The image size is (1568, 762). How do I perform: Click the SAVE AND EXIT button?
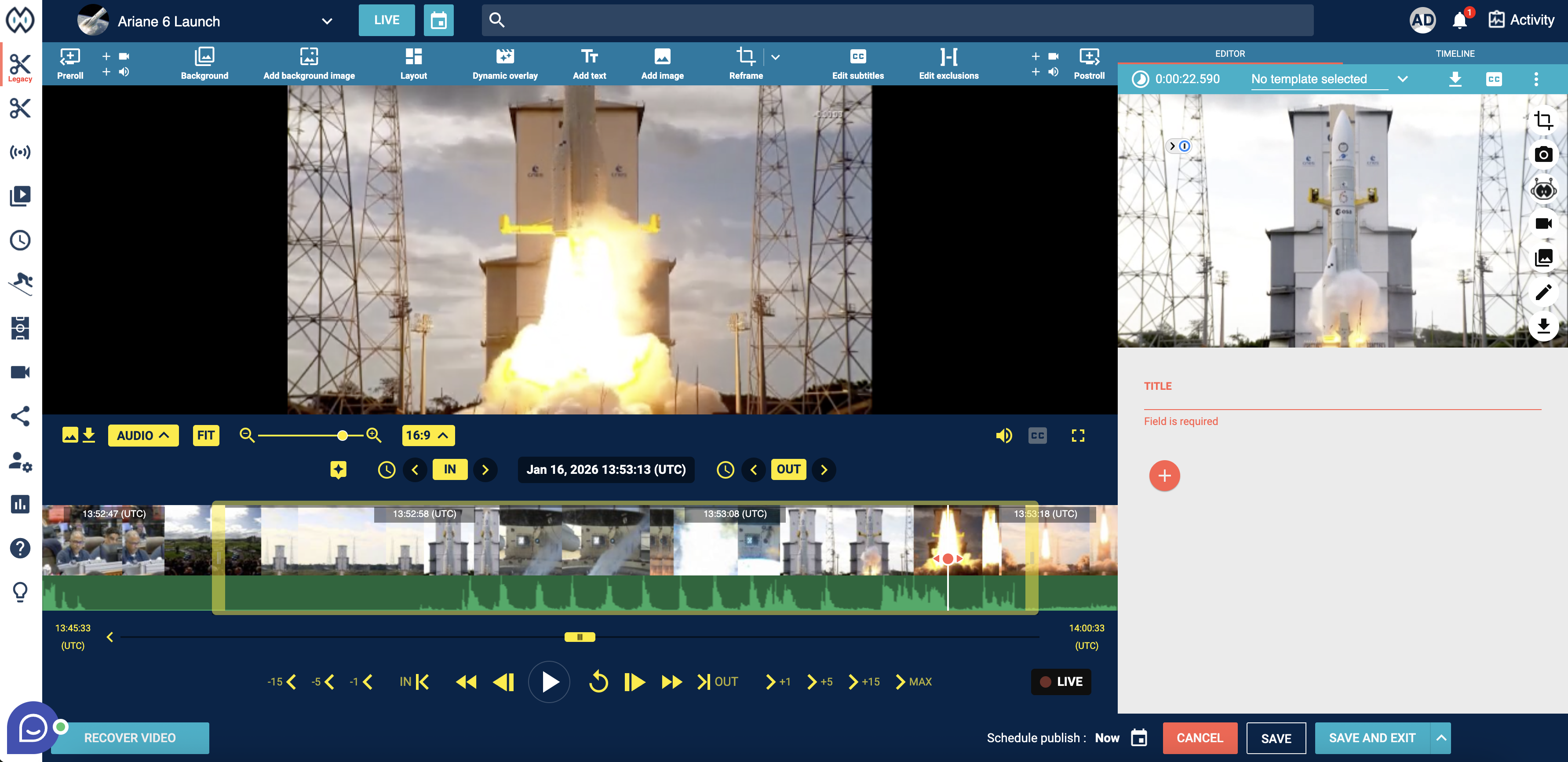click(x=1371, y=738)
